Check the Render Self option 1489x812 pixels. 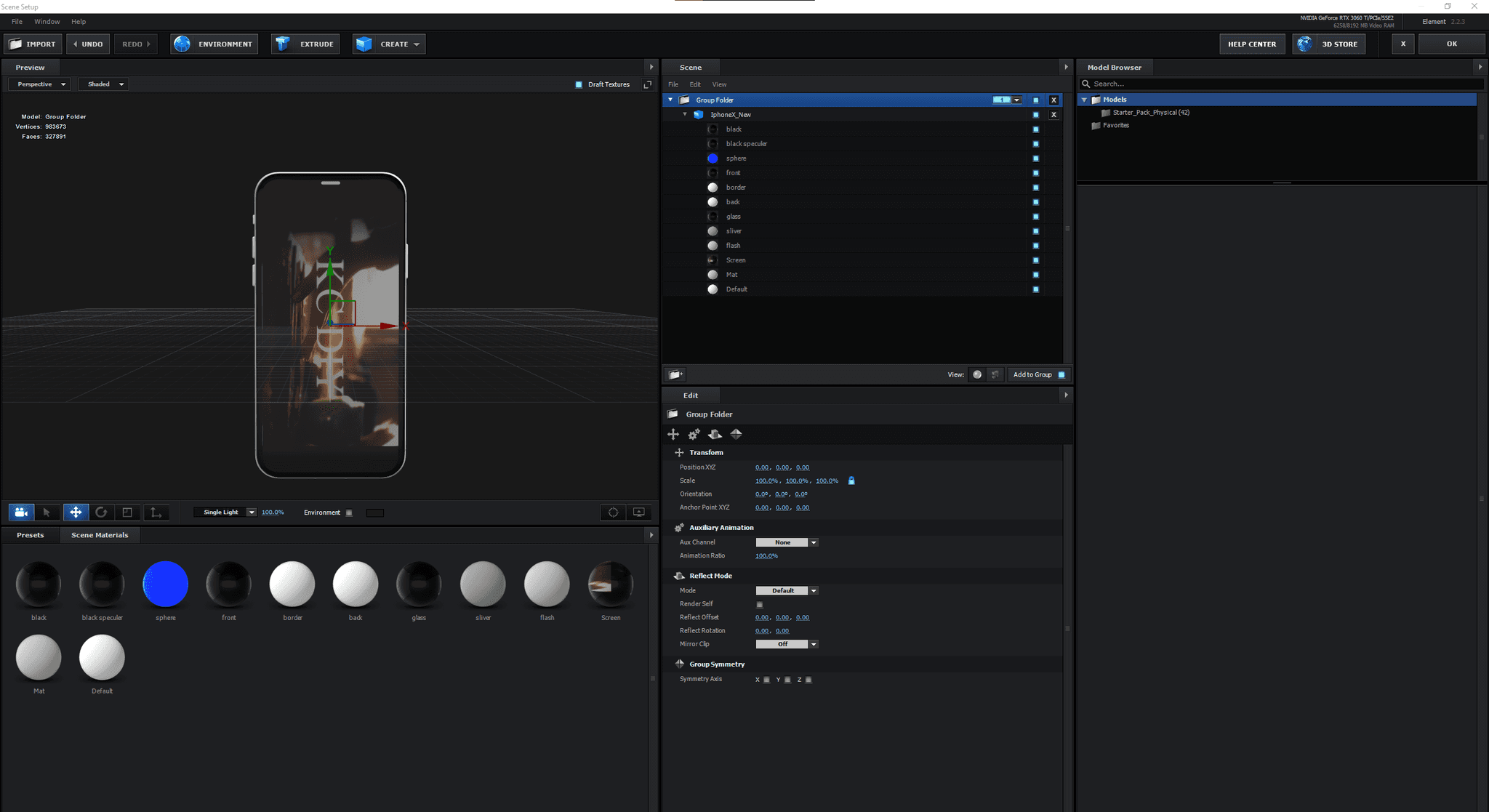(x=760, y=605)
